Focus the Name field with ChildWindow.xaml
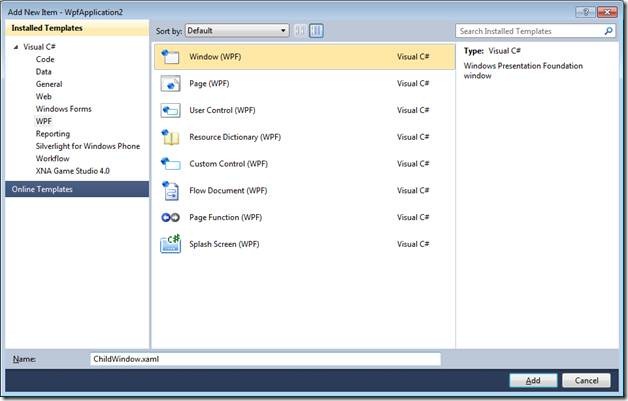 pyautogui.click(x=266, y=359)
